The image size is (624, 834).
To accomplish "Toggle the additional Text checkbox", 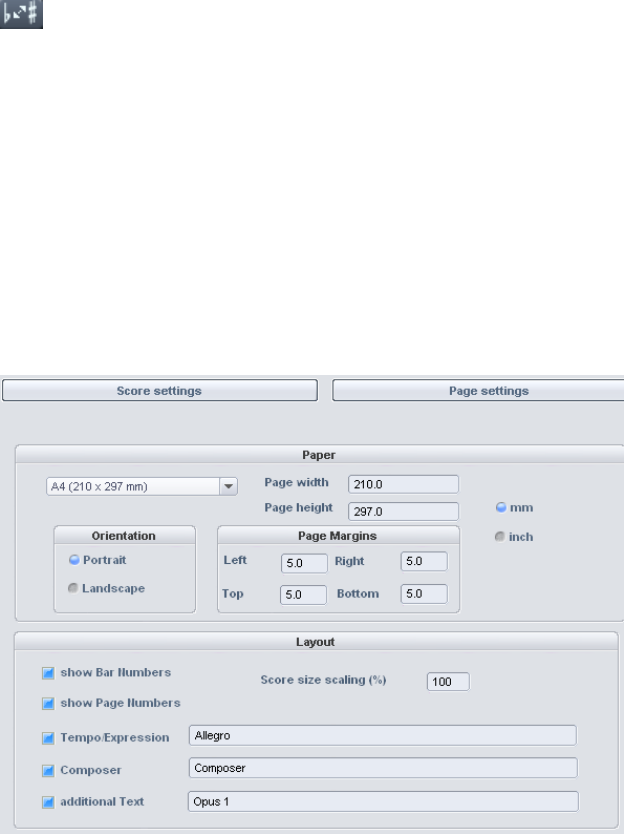I will [48, 802].
